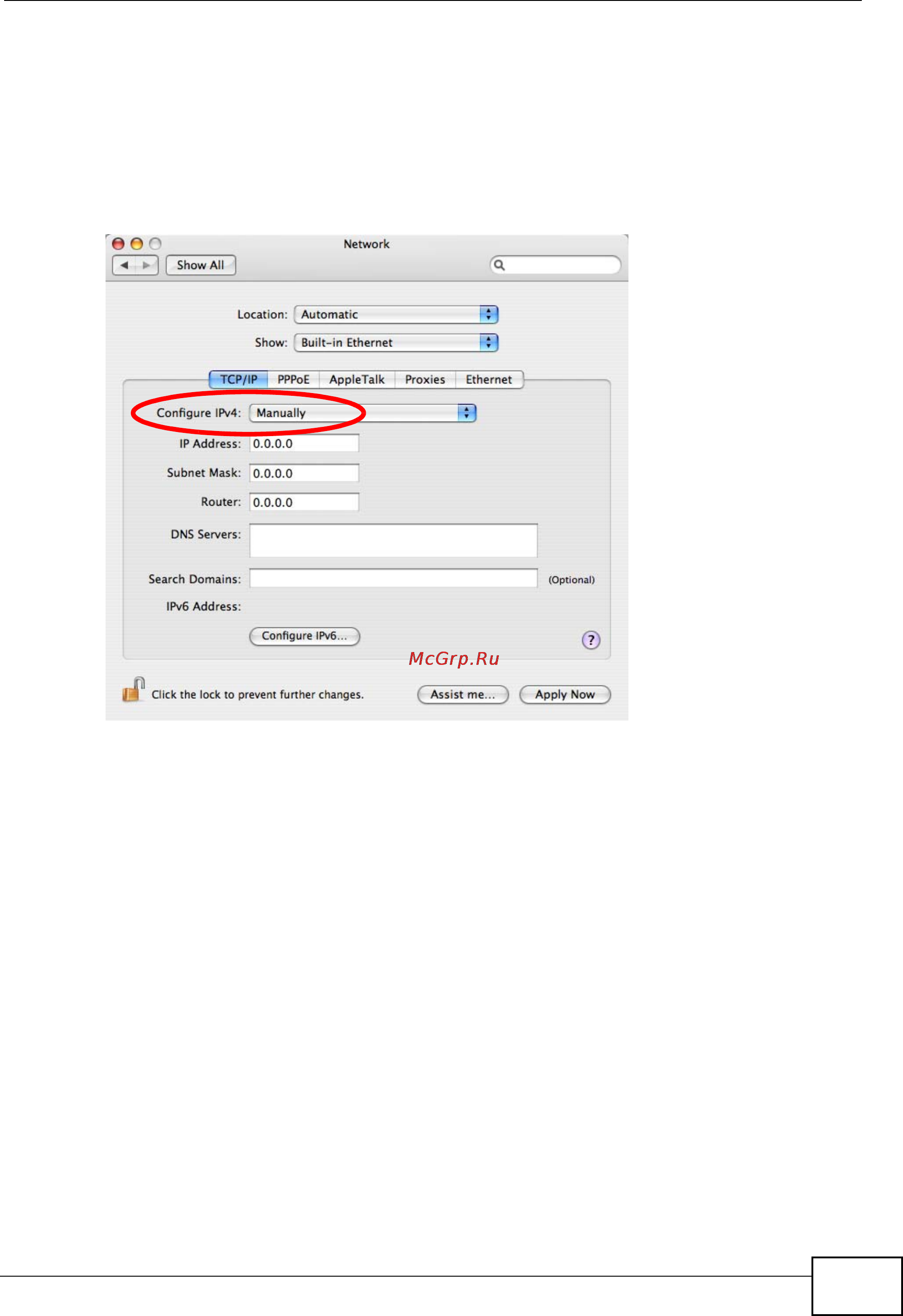Click into the Search Domains field
The width and height of the screenshot is (903, 1316).
click(x=394, y=578)
